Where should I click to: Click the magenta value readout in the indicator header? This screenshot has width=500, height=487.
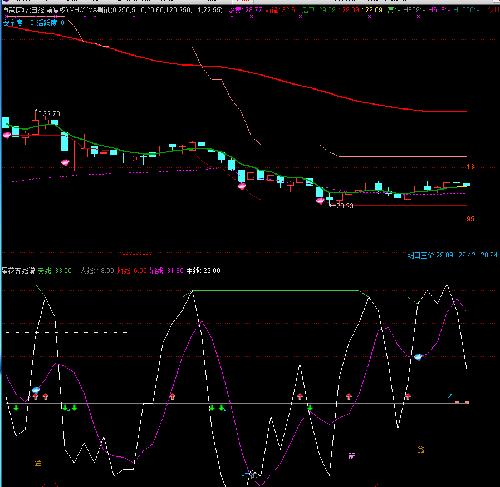[166, 270]
